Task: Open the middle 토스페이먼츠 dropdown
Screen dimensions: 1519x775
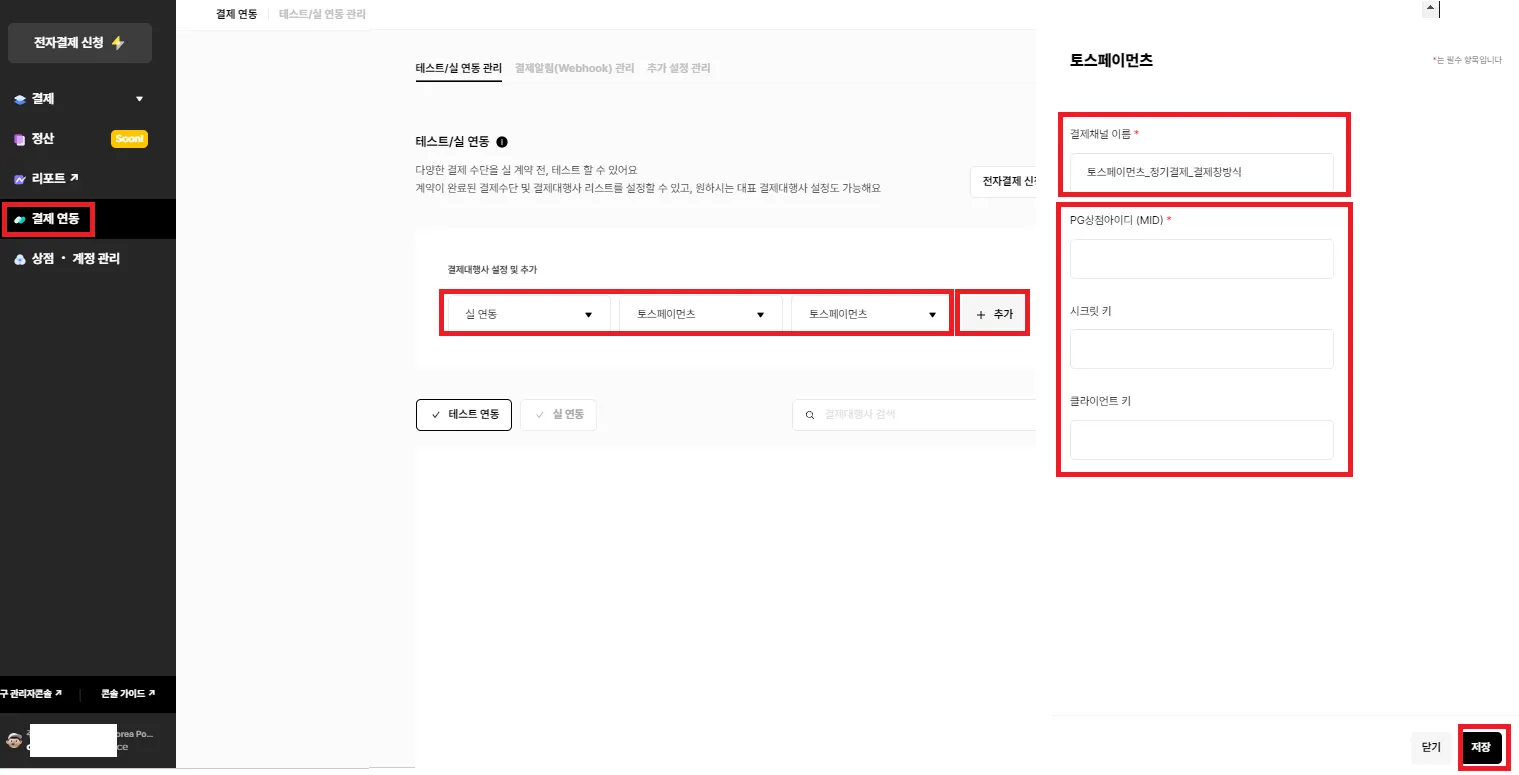Action: pyautogui.click(x=701, y=314)
